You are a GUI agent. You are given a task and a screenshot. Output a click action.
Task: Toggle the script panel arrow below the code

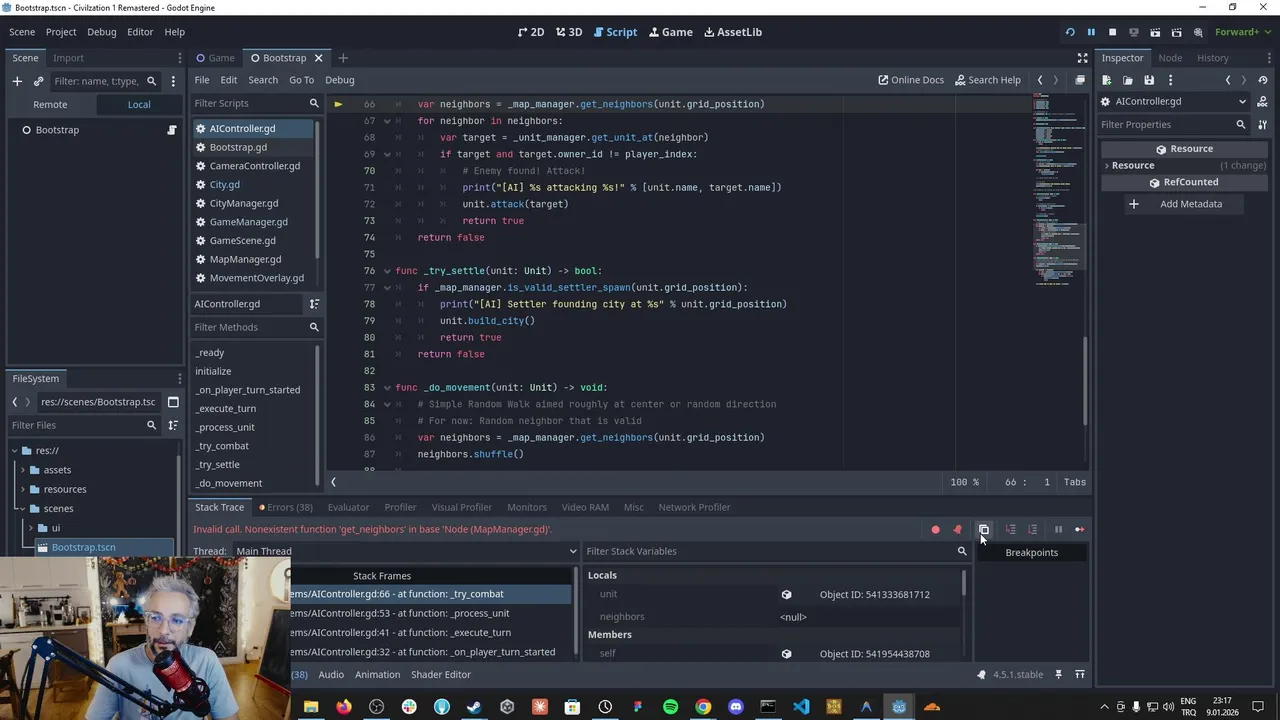pyautogui.click(x=333, y=482)
